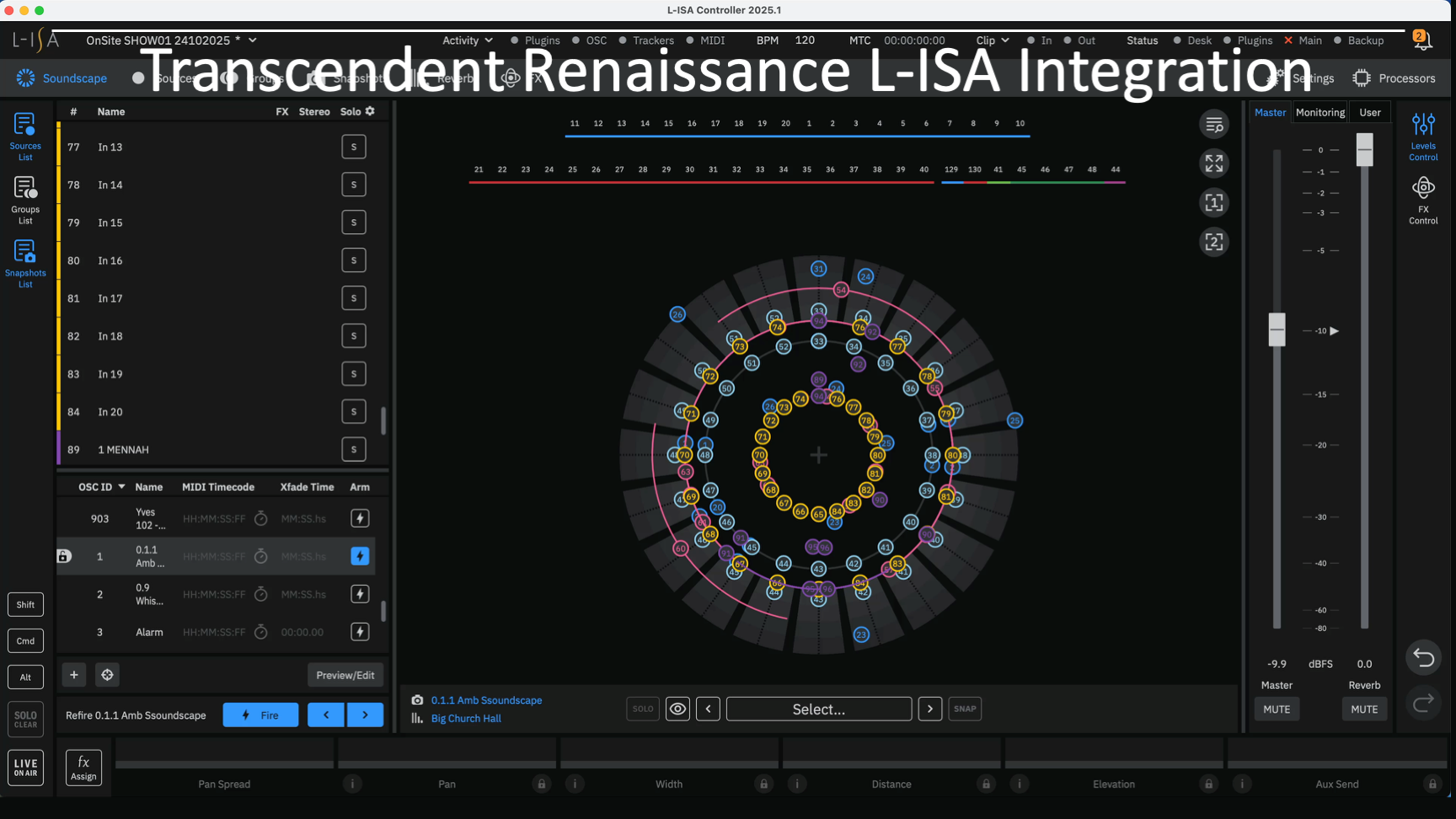Sort by OSC ID column arrow
The height and width of the screenshot is (819, 1456).
121,487
